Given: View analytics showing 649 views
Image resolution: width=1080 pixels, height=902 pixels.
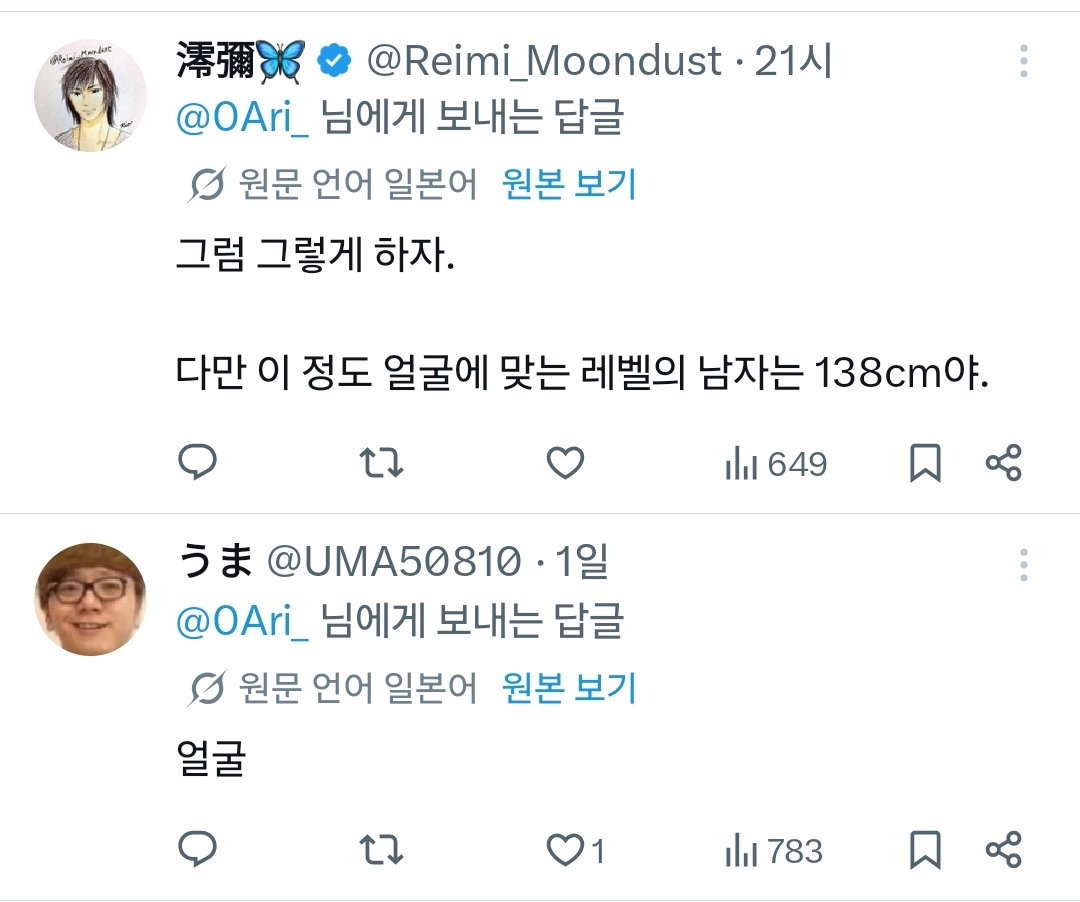Looking at the screenshot, I should pyautogui.click(x=776, y=463).
